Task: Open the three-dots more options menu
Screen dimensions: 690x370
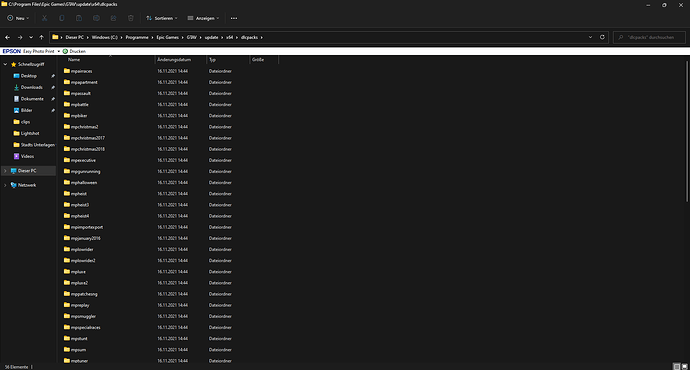Action: pos(234,18)
